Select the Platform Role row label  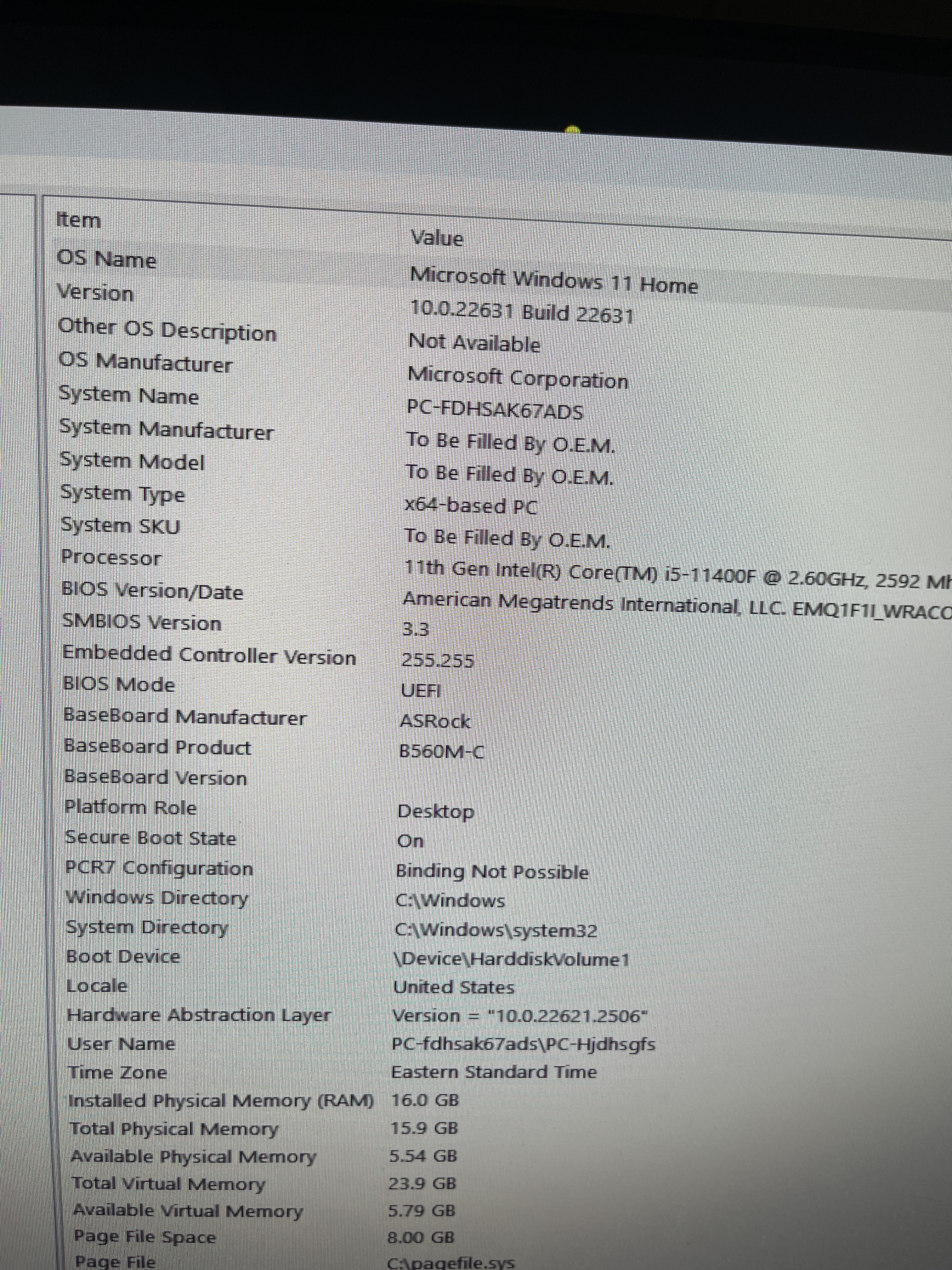coord(131,807)
